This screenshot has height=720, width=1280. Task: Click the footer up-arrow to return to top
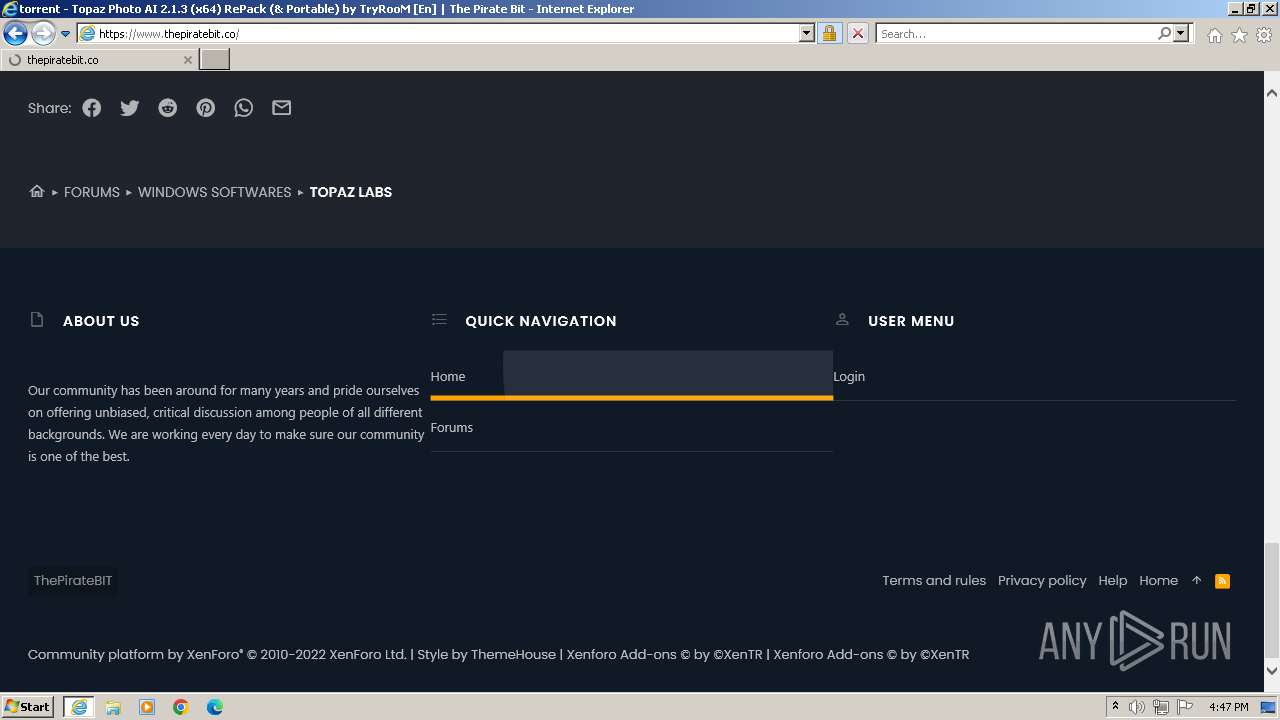1196,580
